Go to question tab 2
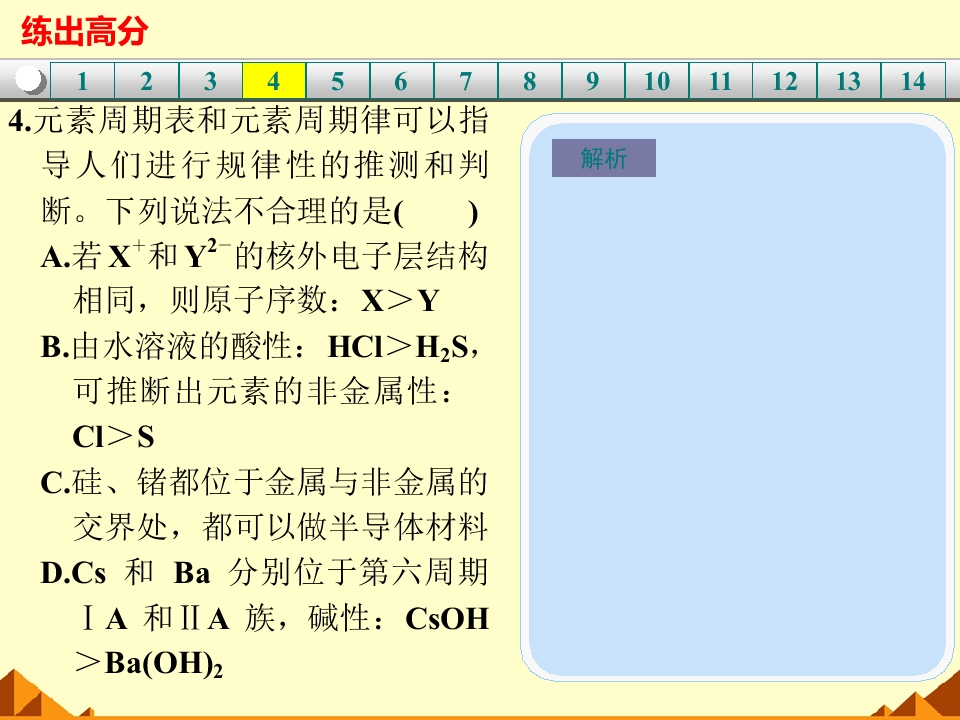Image resolution: width=960 pixels, height=720 pixels. [146, 81]
